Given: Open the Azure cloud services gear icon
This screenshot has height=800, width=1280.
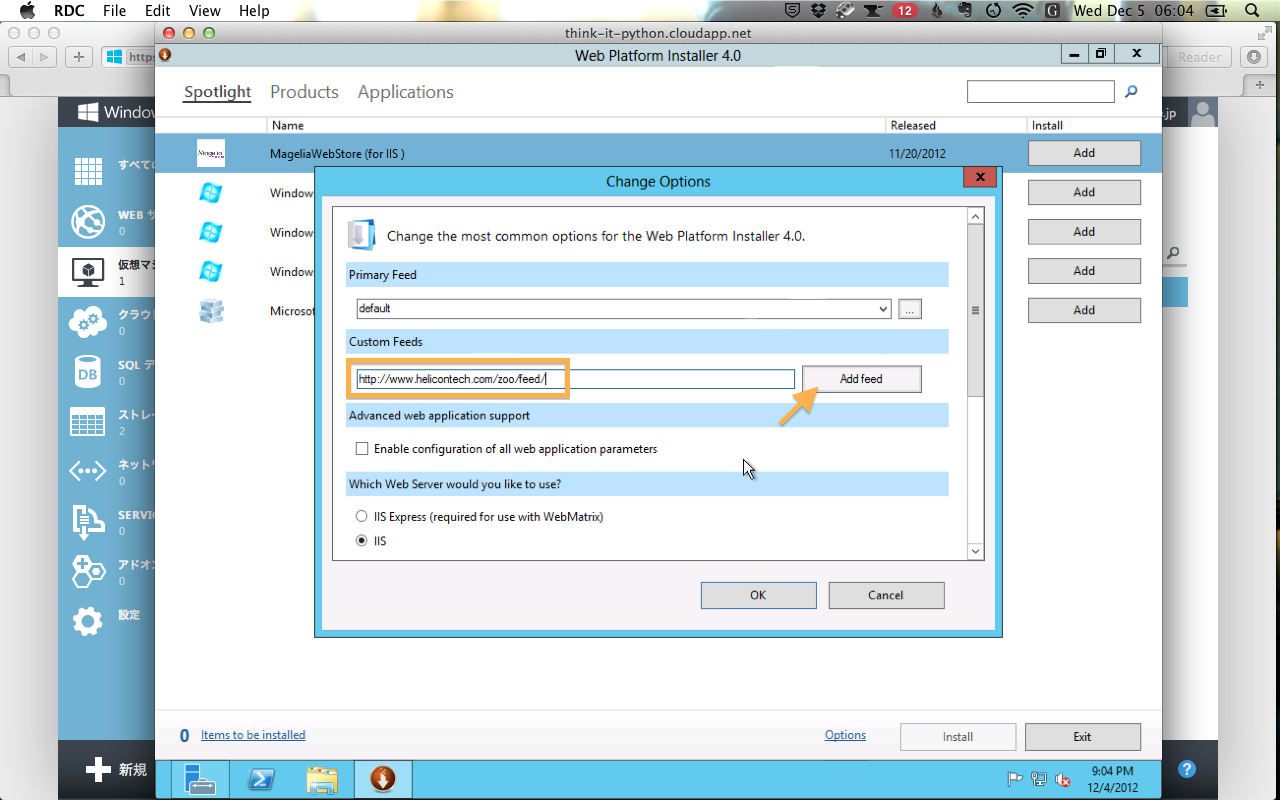Looking at the screenshot, I should (x=88, y=321).
